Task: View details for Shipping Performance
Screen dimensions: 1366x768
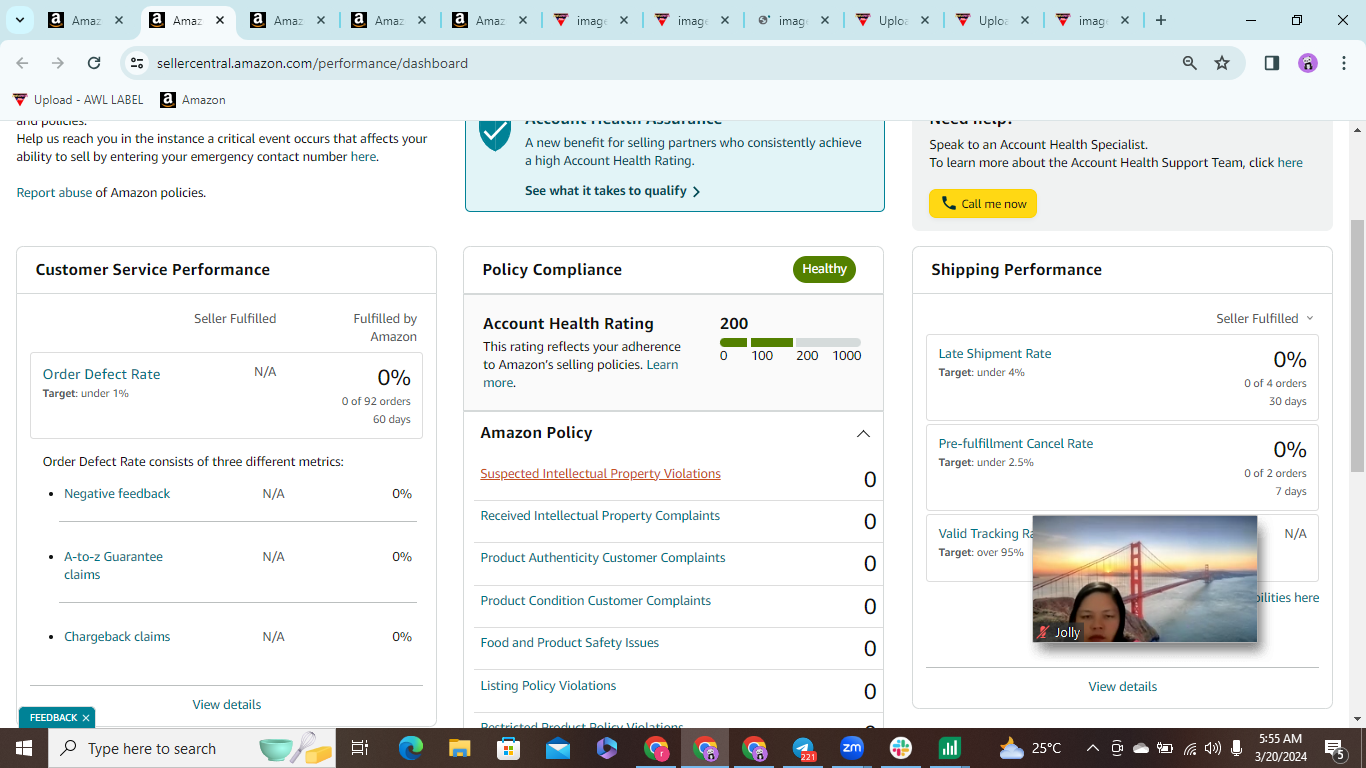Action: pyautogui.click(x=1123, y=686)
